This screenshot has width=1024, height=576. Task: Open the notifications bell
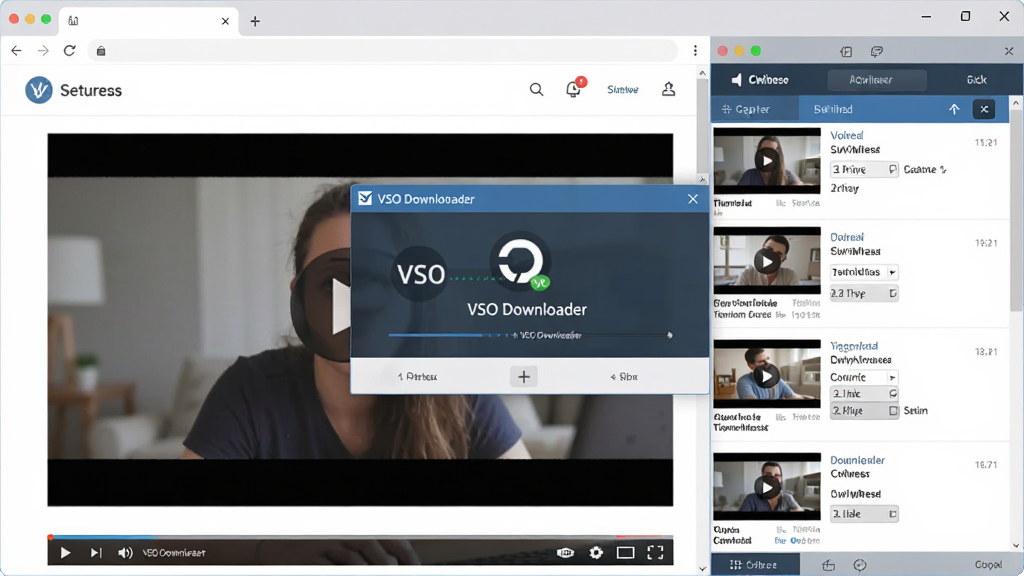point(573,89)
